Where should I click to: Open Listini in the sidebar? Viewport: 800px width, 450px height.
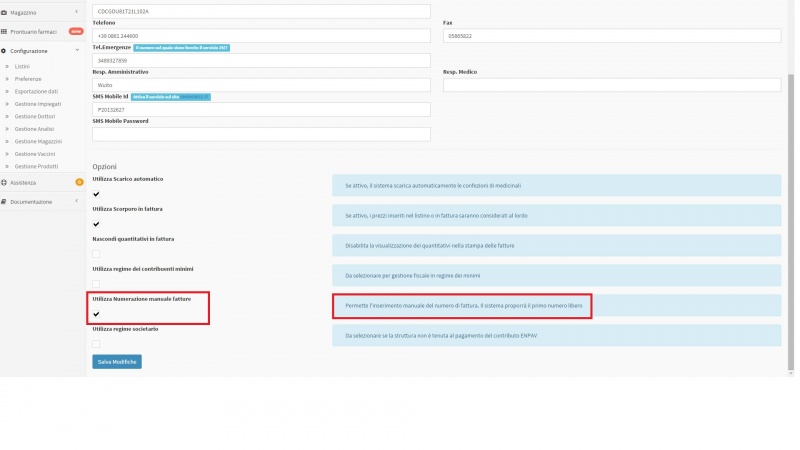(22, 66)
